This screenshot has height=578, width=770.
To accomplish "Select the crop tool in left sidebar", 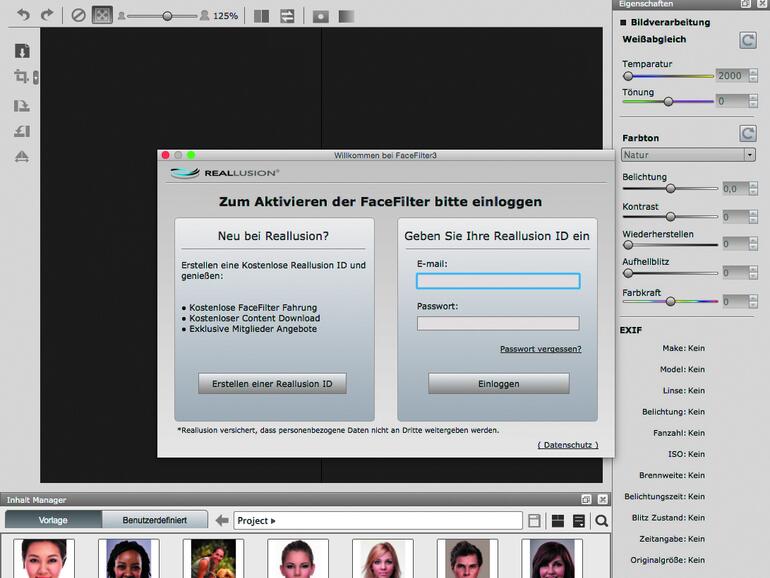I will pyautogui.click(x=21, y=76).
